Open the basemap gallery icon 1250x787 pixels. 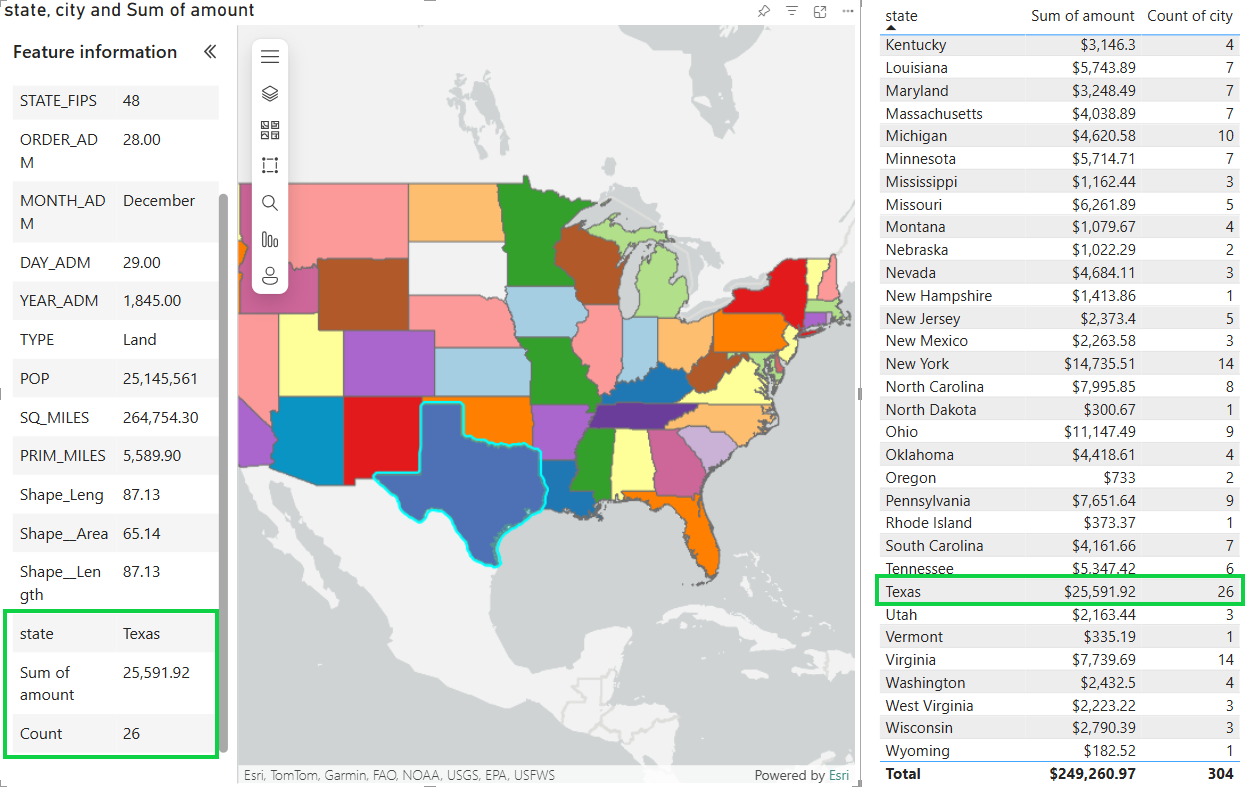pos(270,129)
